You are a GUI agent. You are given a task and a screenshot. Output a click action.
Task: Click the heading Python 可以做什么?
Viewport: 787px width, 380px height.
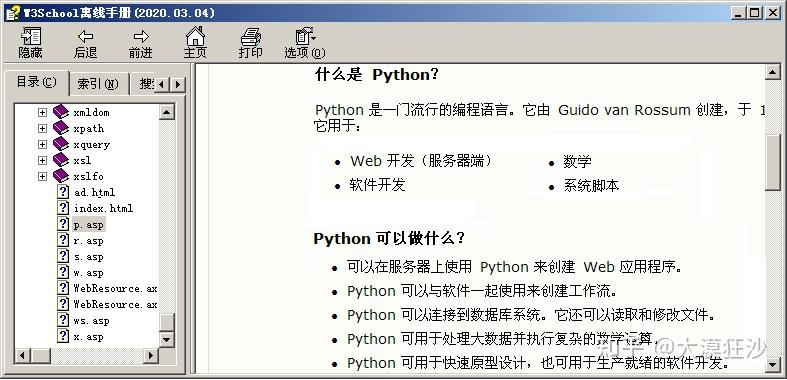click(389, 238)
